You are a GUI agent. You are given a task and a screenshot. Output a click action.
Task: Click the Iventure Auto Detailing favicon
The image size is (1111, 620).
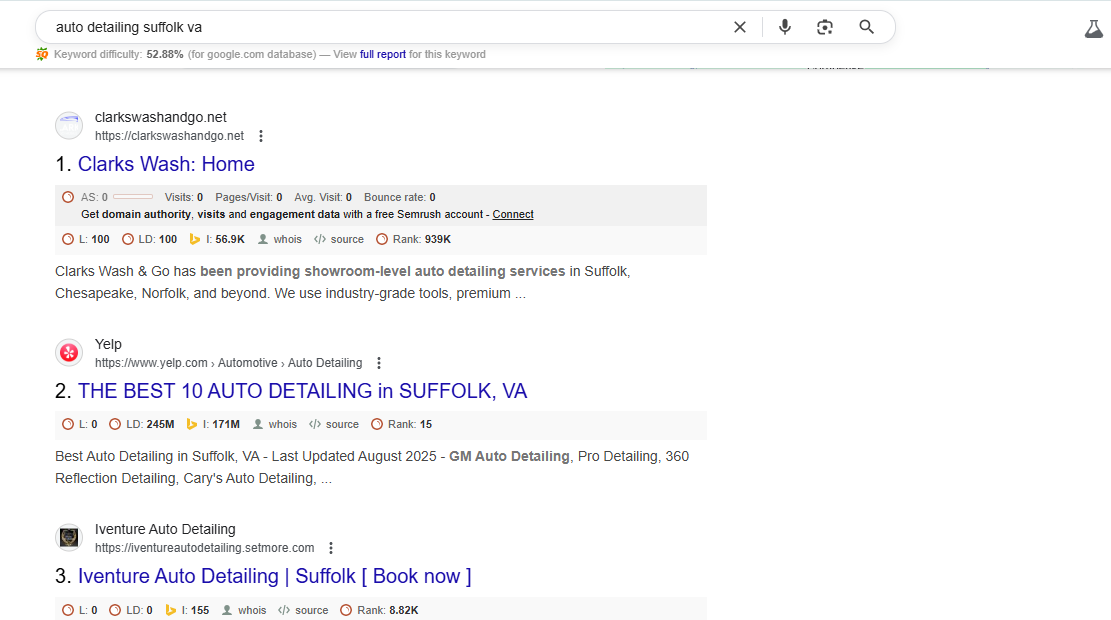(x=69, y=538)
